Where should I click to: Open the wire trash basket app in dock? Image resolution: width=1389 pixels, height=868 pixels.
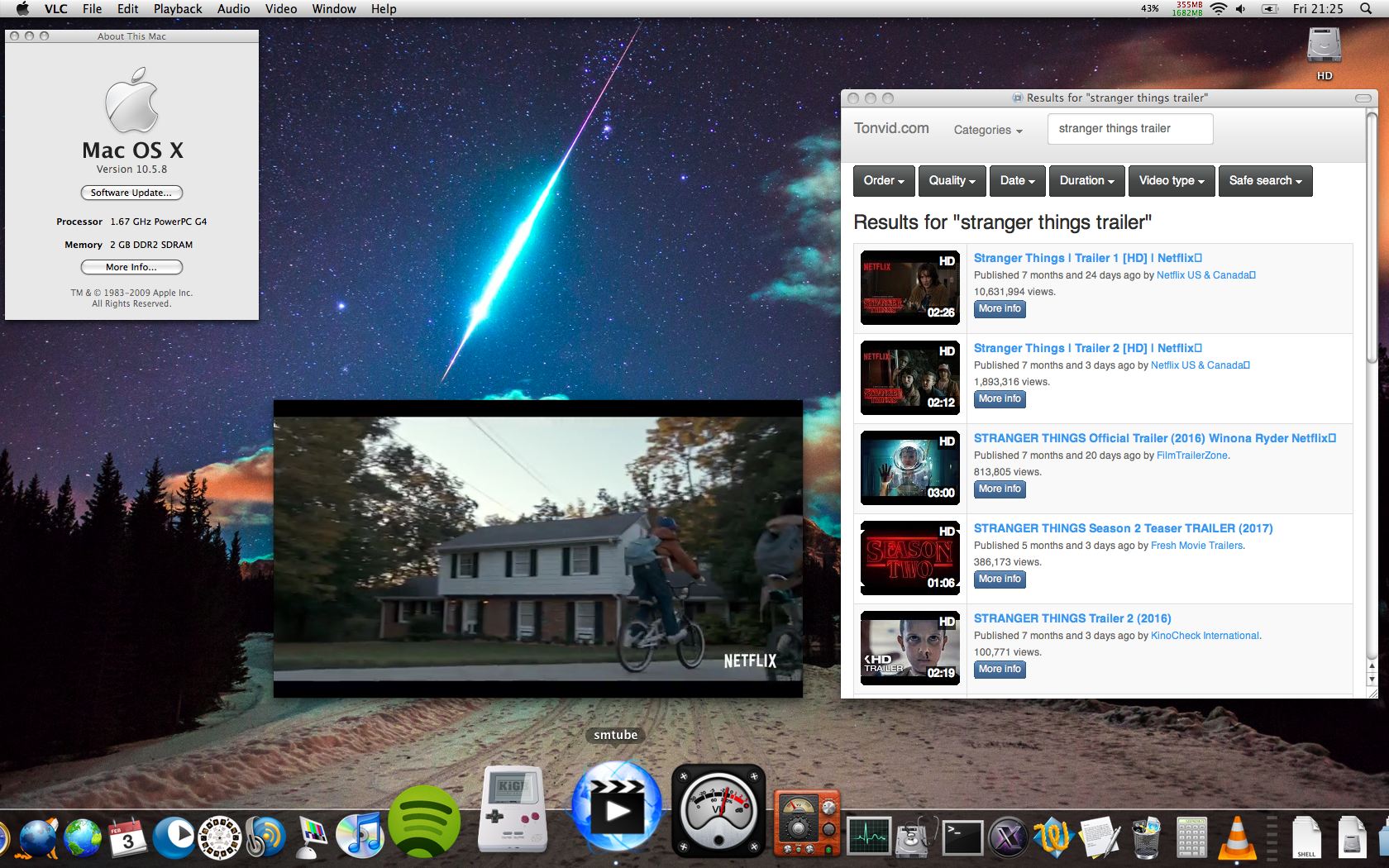coord(1146,837)
